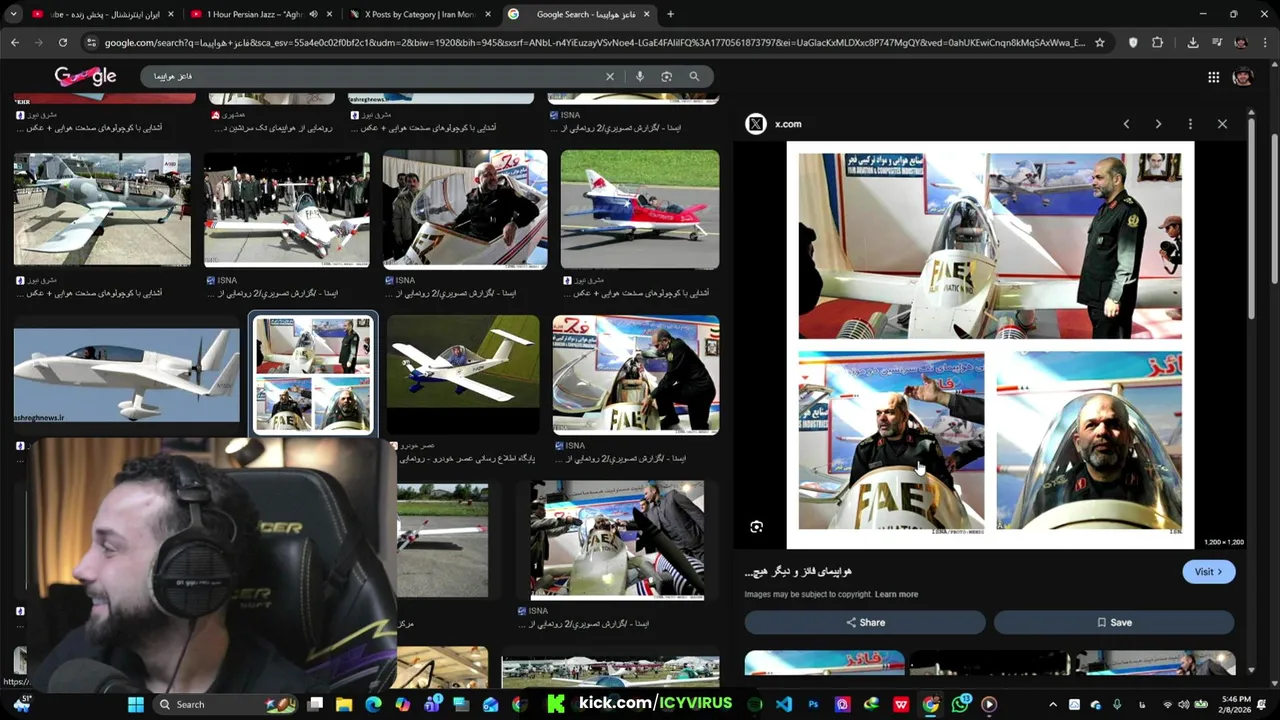Switch to the 'X Posts by Category' tab
The width and height of the screenshot is (1280, 720).
pyautogui.click(x=420, y=14)
